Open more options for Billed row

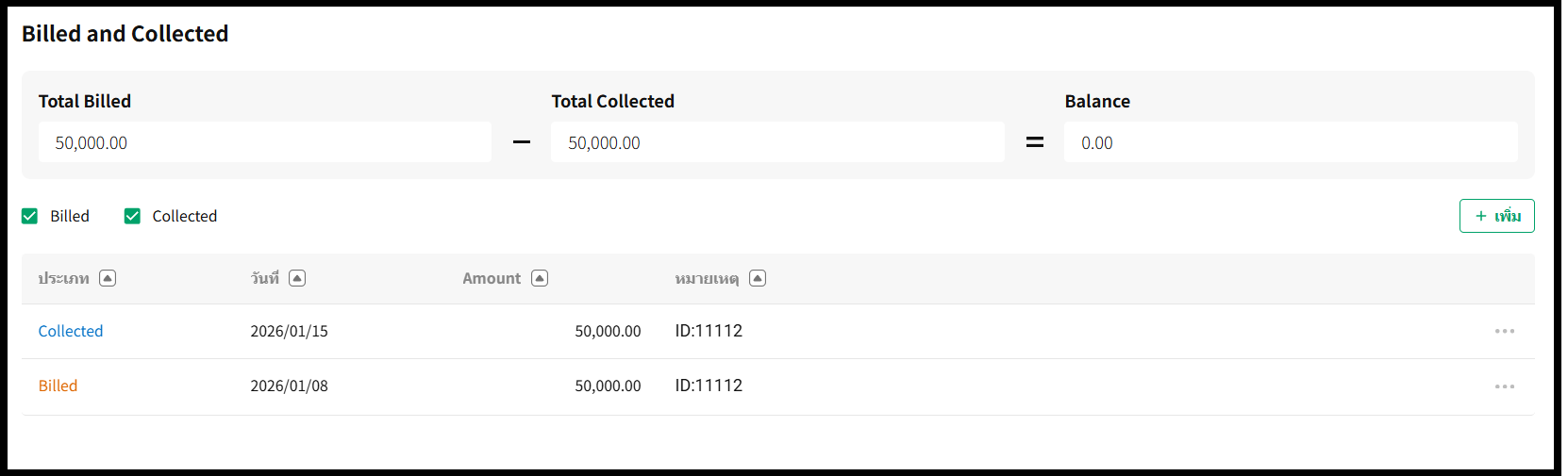(1504, 386)
